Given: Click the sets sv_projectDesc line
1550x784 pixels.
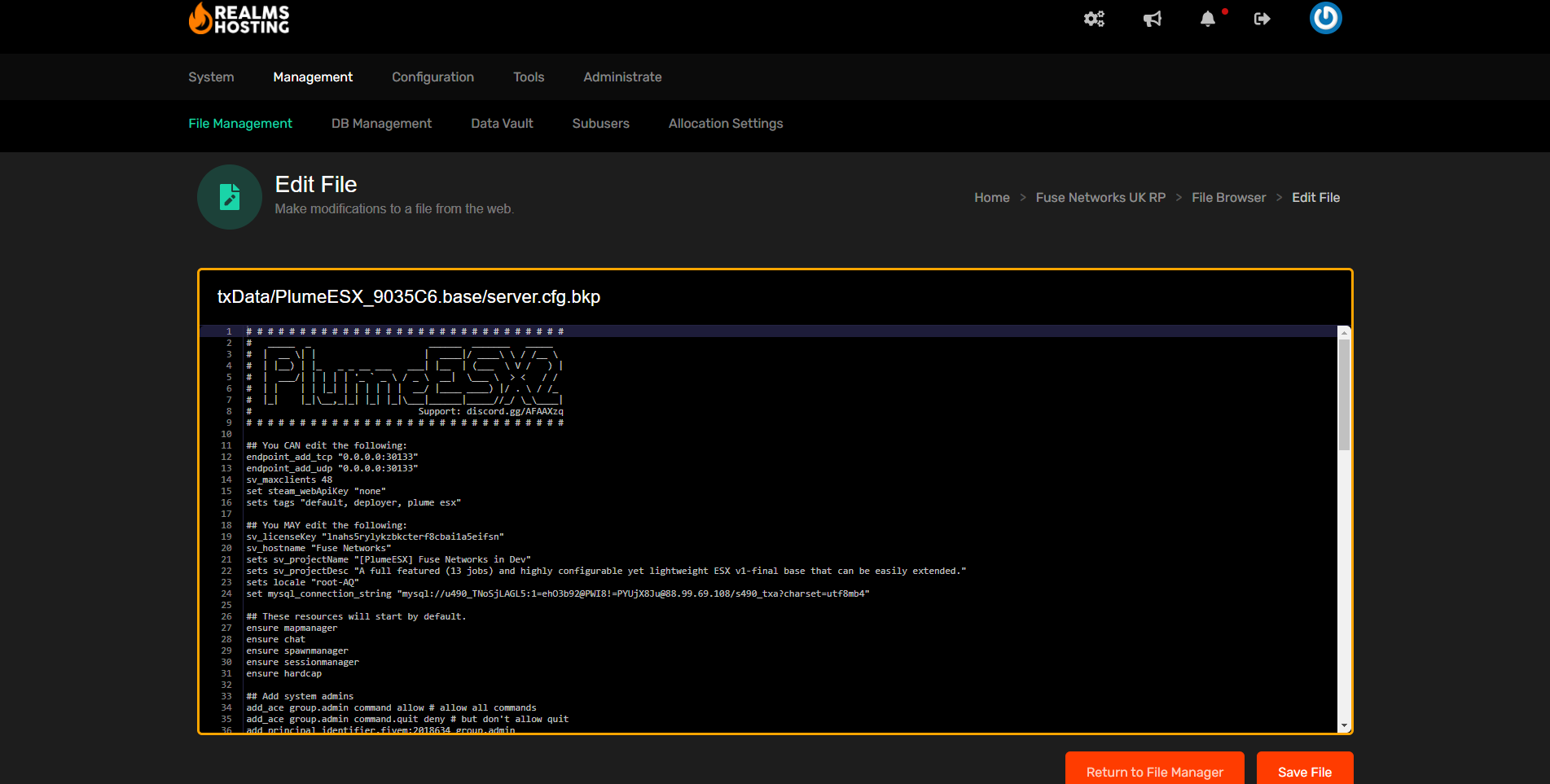Looking at the screenshot, I should 606,571.
